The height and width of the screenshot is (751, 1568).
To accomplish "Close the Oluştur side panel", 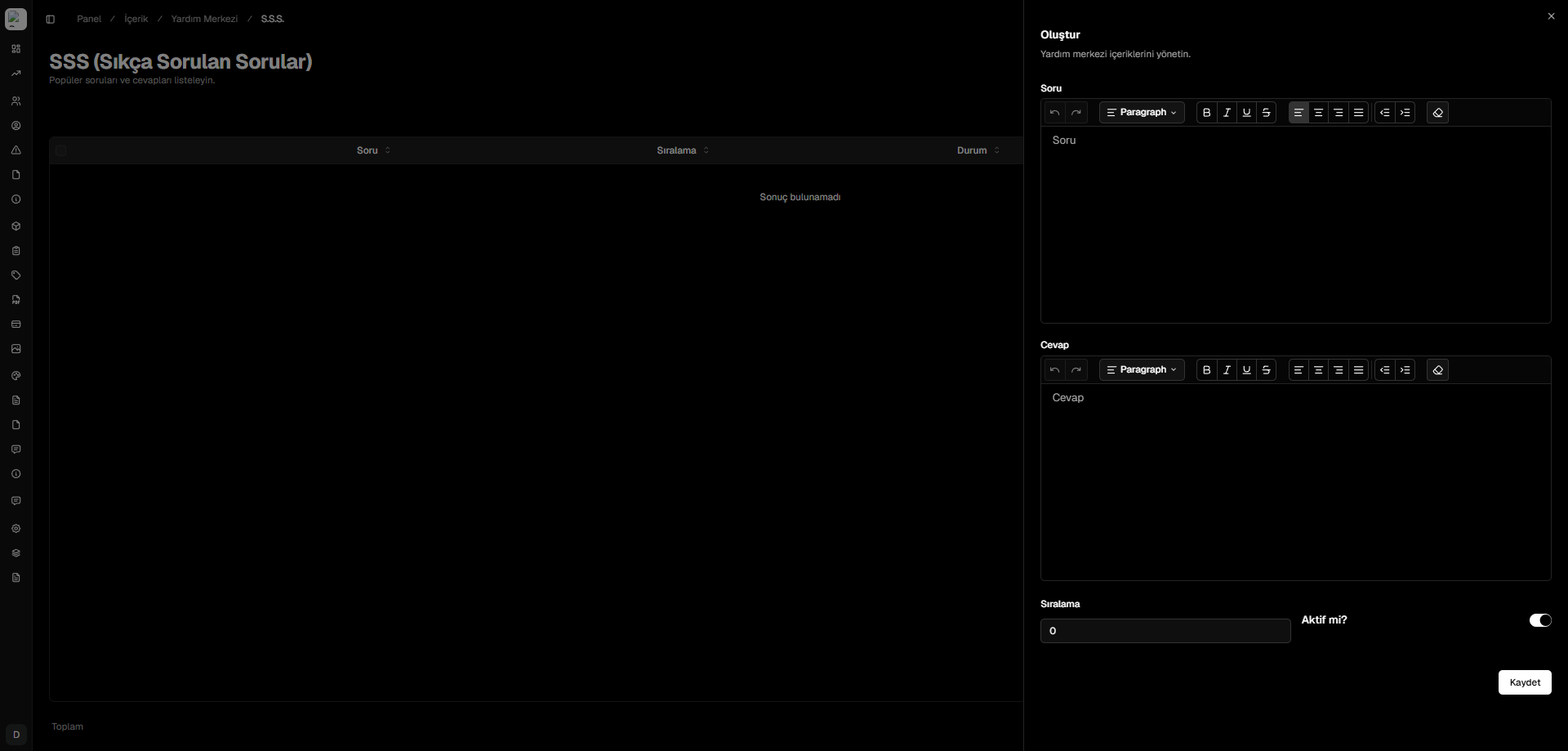I will pyautogui.click(x=1552, y=16).
